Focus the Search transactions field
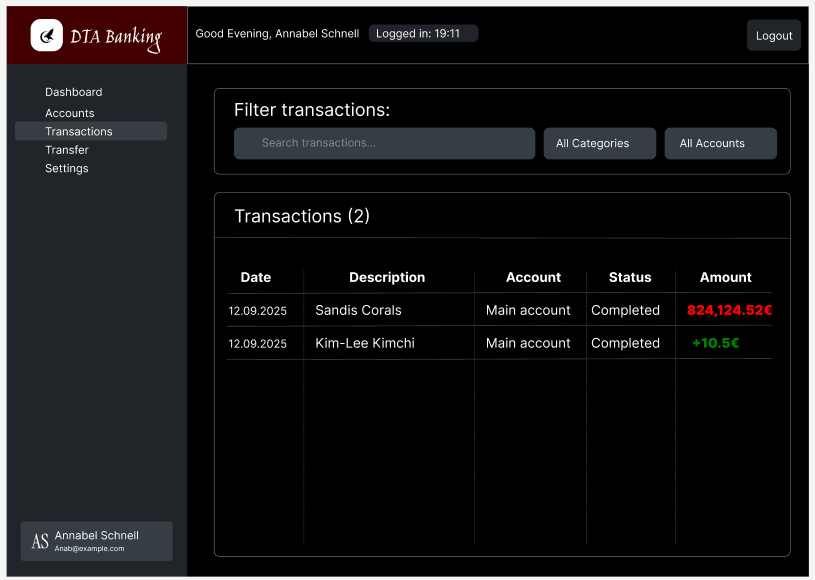815x580 pixels. point(384,143)
